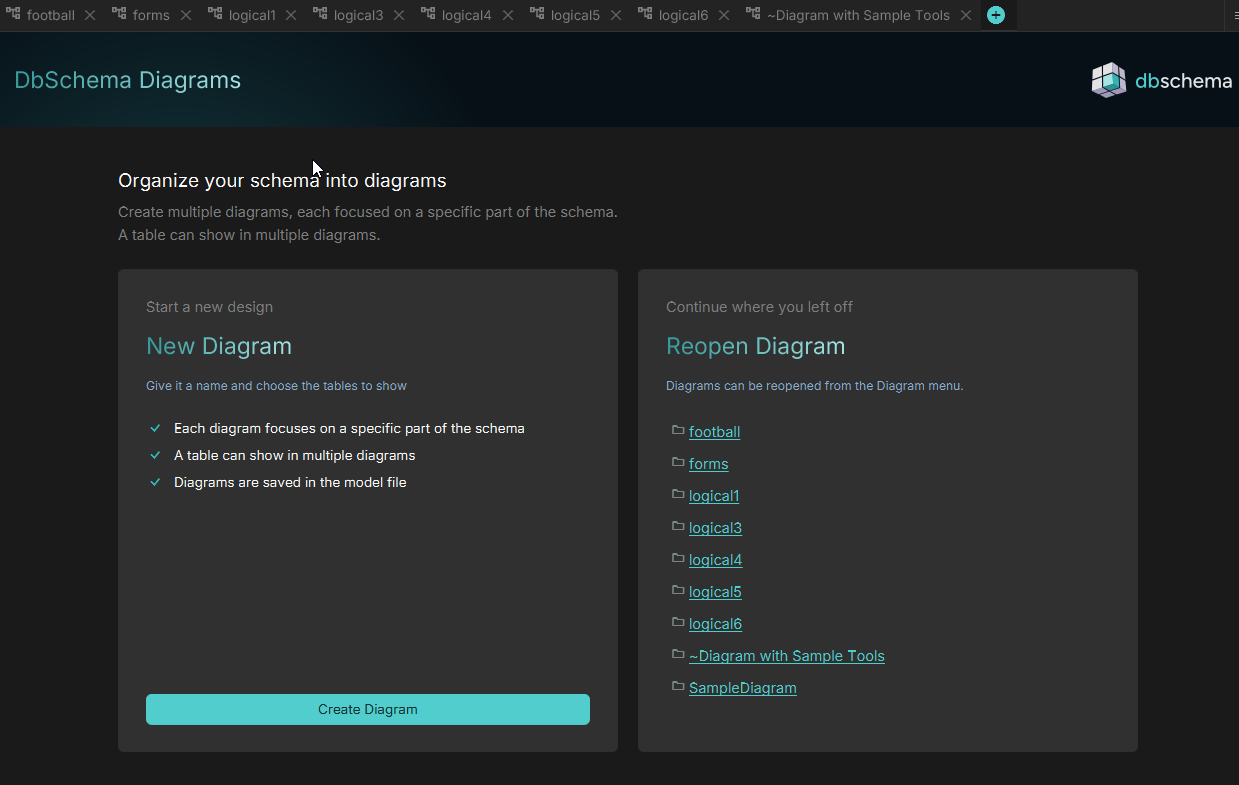Image resolution: width=1239 pixels, height=785 pixels.
Task: Reopen the SampleDiagram link
Action: (x=743, y=688)
